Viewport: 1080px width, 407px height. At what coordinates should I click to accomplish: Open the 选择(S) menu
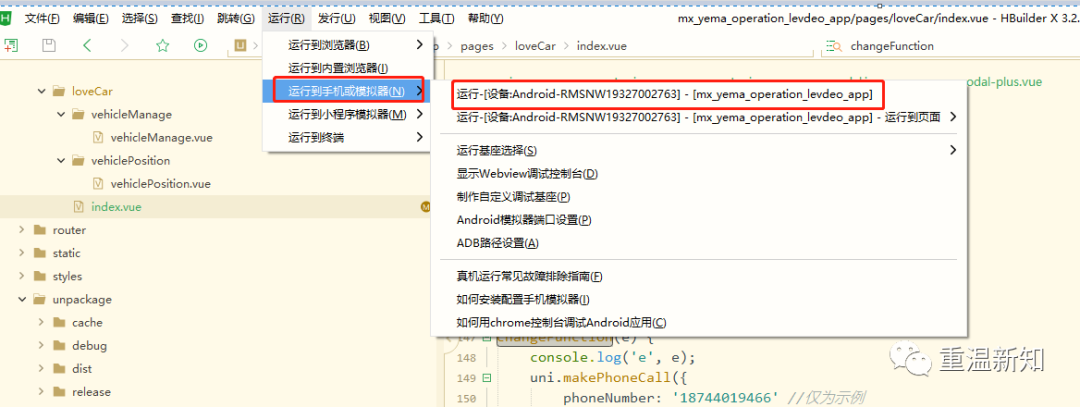[139, 19]
